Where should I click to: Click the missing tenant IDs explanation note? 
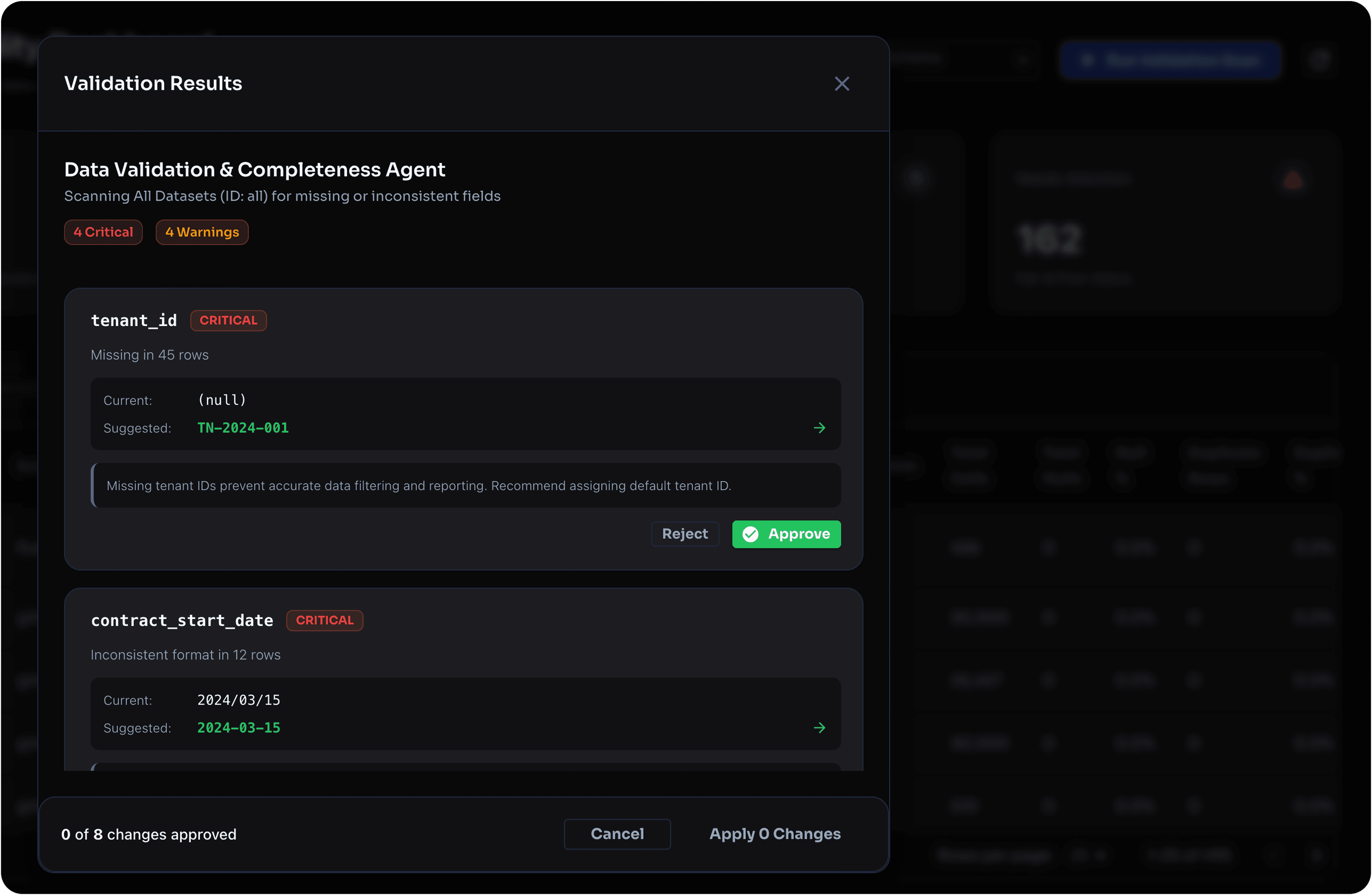pos(418,486)
